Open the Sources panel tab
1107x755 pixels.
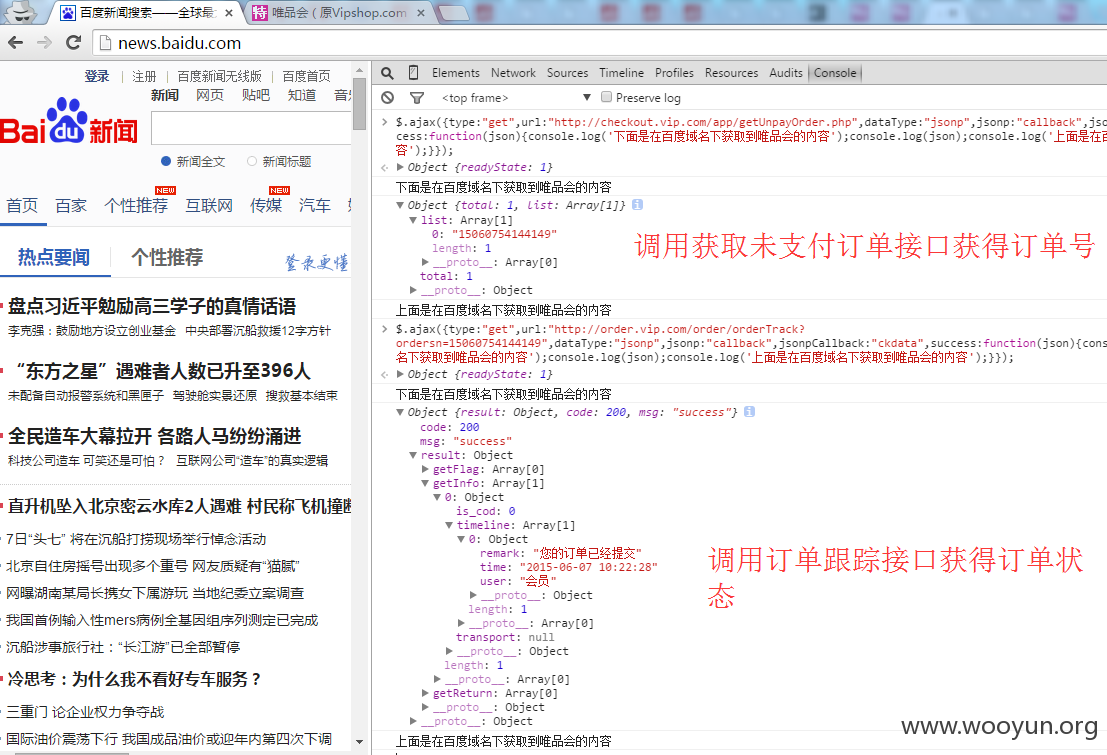pos(567,73)
